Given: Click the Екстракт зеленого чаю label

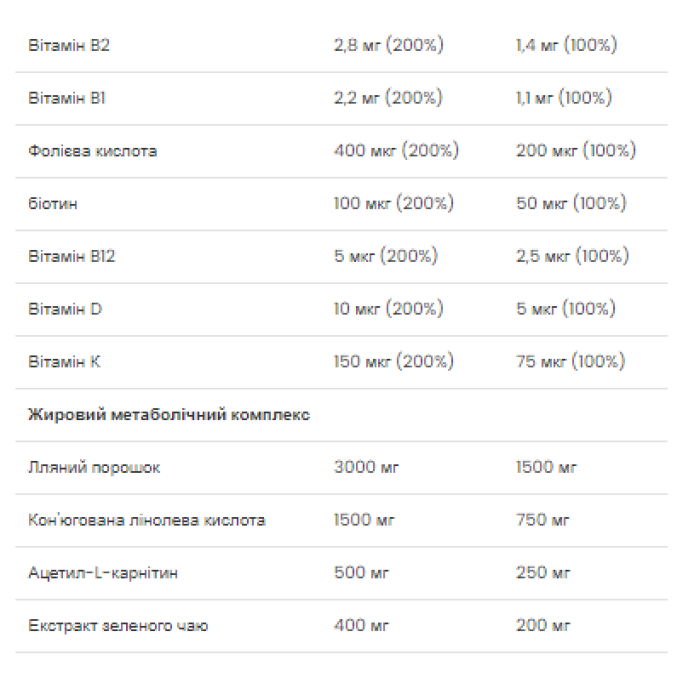Looking at the screenshot, I should point(119,626).
